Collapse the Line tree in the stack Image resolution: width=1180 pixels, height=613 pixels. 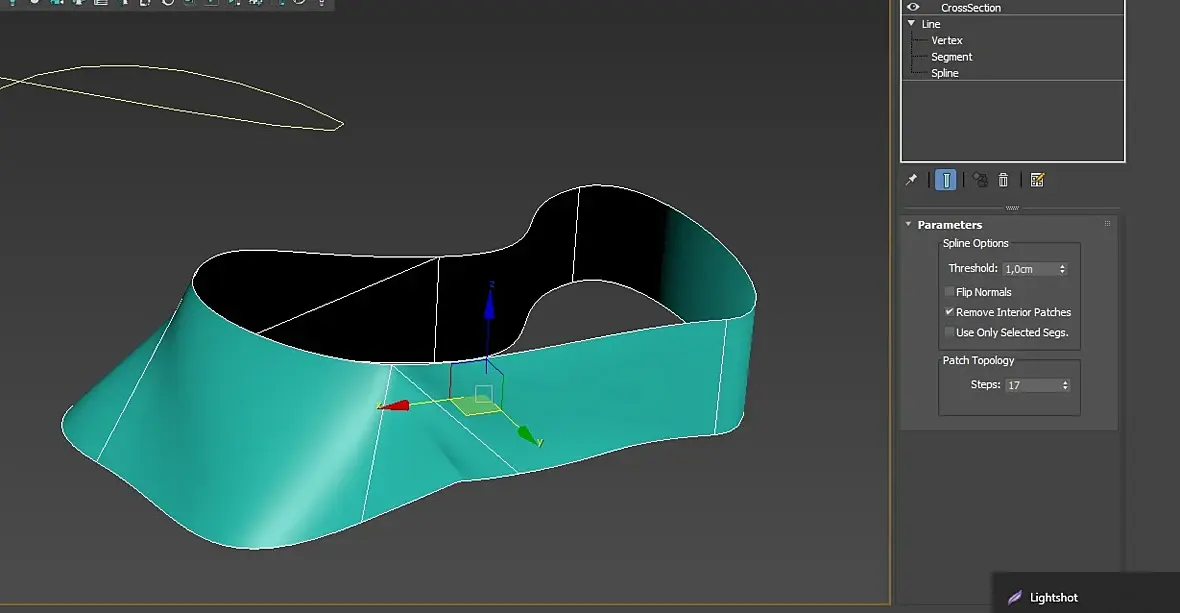coord(911,24)
